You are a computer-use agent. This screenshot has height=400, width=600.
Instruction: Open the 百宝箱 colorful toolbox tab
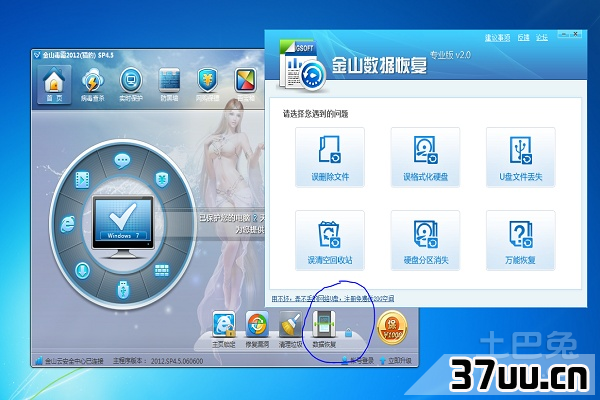[246, 85]
